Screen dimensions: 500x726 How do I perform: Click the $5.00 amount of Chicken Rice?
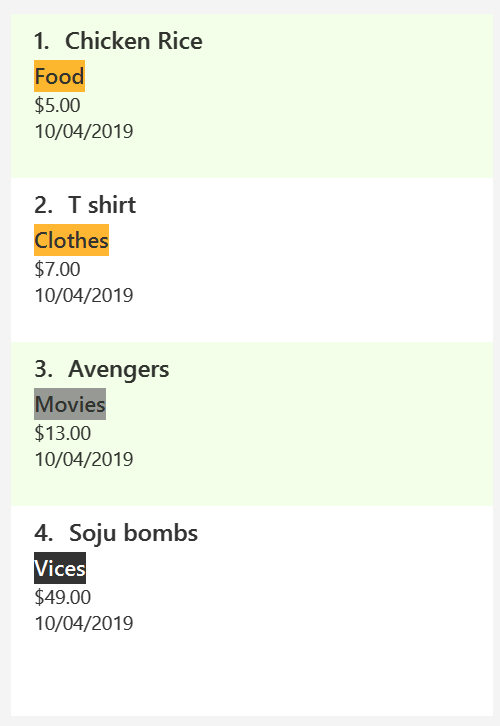pyautogui.click(x=57, y=106)
